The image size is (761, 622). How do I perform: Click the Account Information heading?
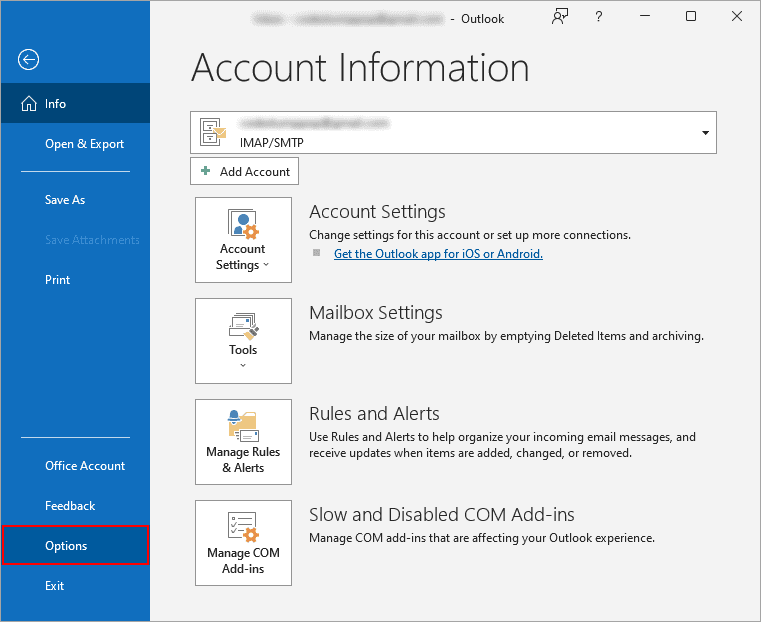pos(360,67)
